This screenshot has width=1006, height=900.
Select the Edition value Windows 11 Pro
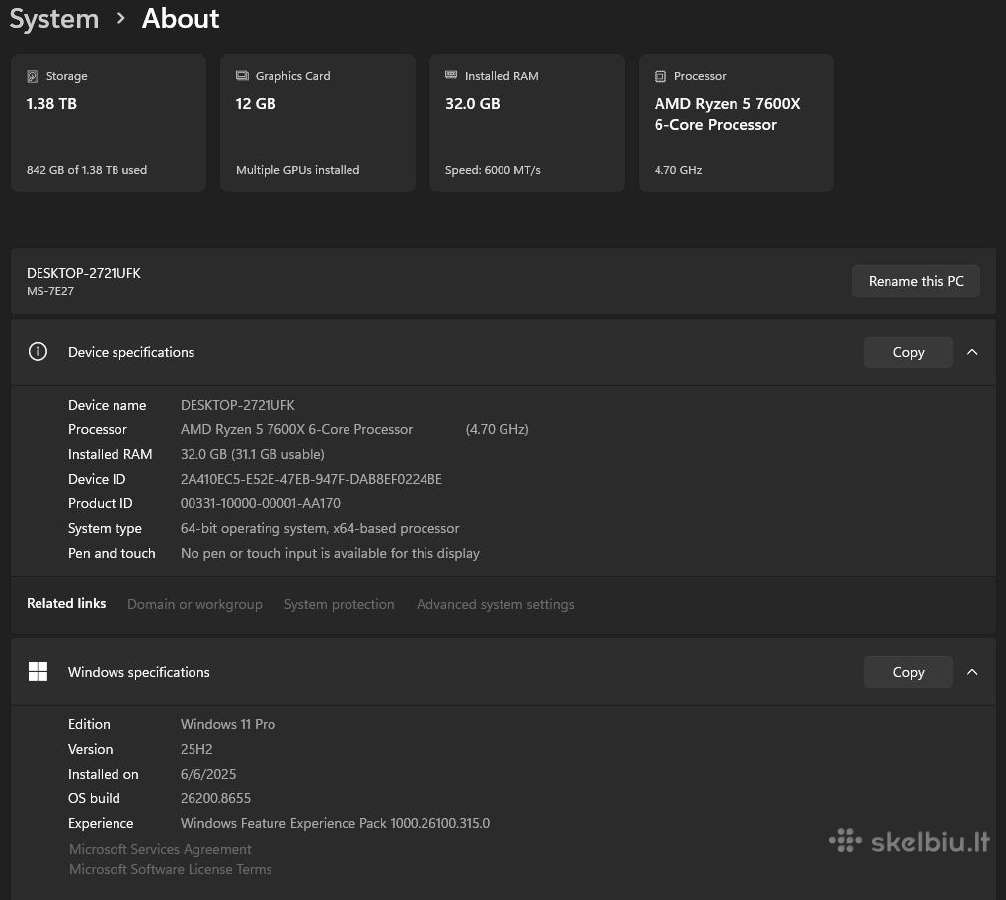tap(228, 724)
